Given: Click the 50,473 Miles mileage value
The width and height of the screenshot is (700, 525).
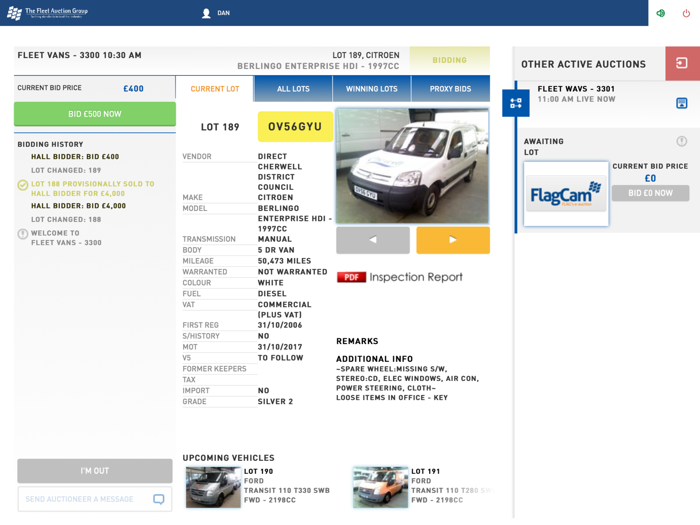Looking at the screenshot, I should 284,261.
